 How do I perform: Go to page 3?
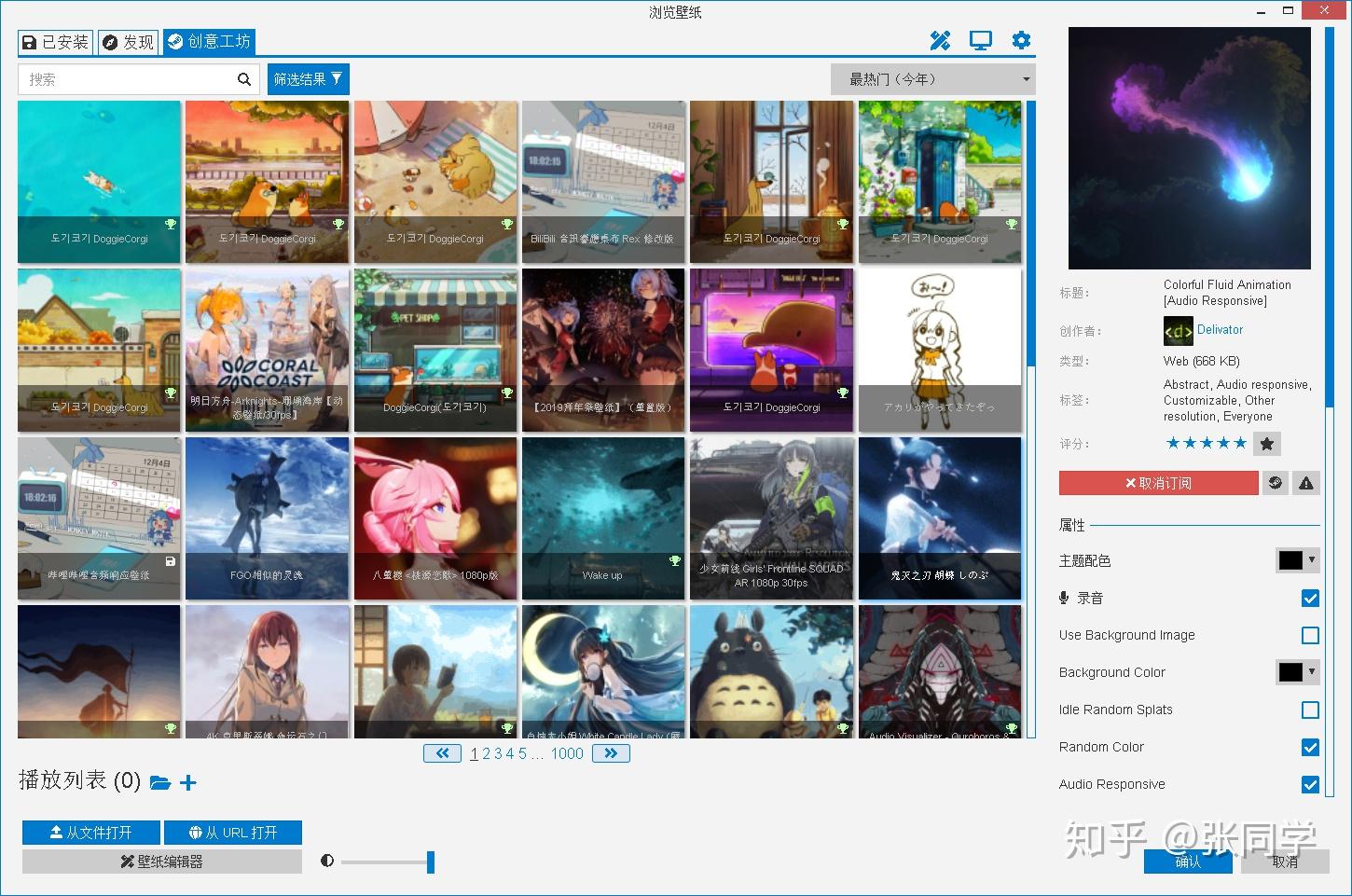[x=498, y=753]
